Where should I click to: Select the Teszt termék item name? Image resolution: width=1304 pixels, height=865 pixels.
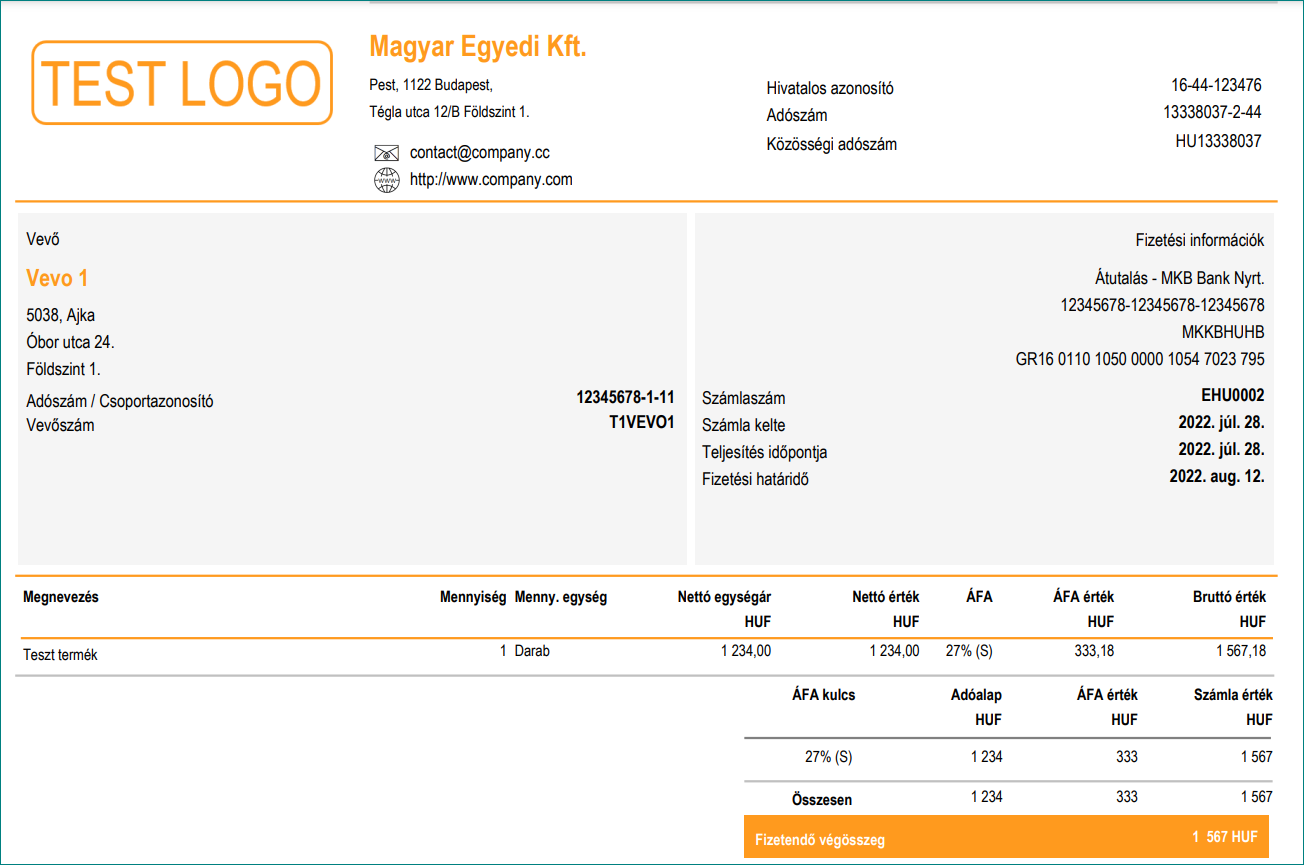click(x=60, y=656)
